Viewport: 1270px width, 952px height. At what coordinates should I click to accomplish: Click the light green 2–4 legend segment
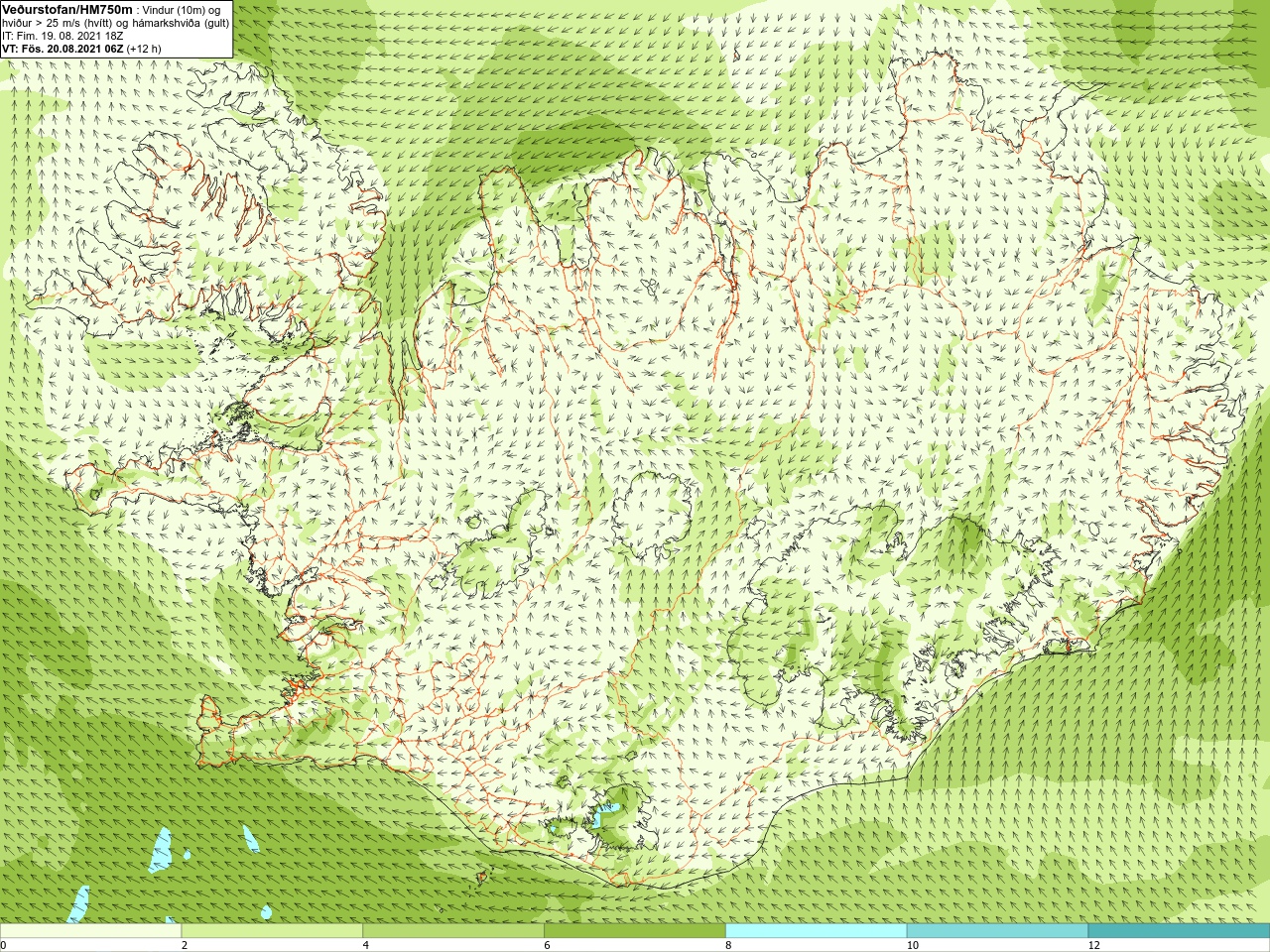click(x=272, y=931)
